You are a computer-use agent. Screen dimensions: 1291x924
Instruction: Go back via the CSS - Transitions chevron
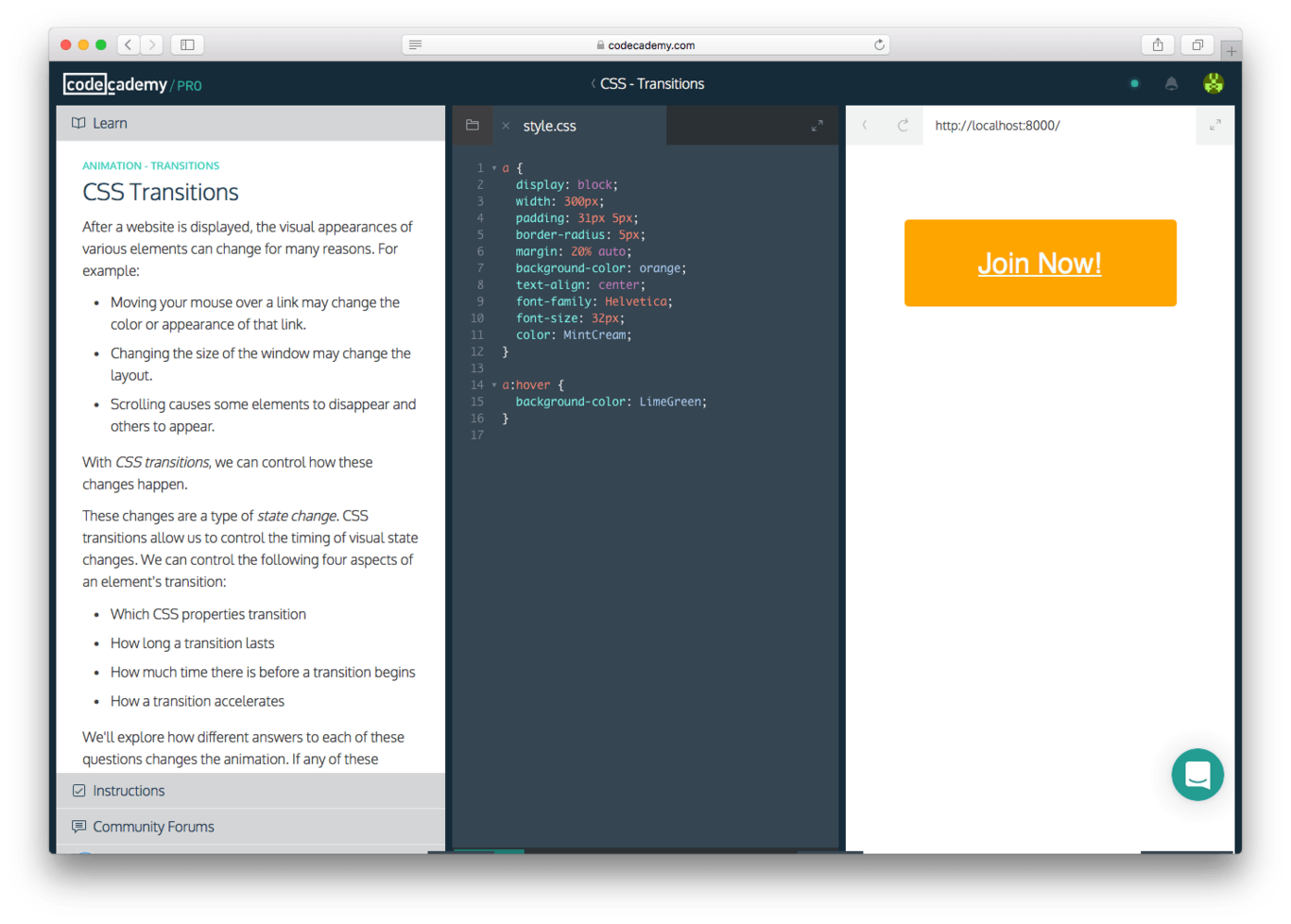click(x=594, y=83)
